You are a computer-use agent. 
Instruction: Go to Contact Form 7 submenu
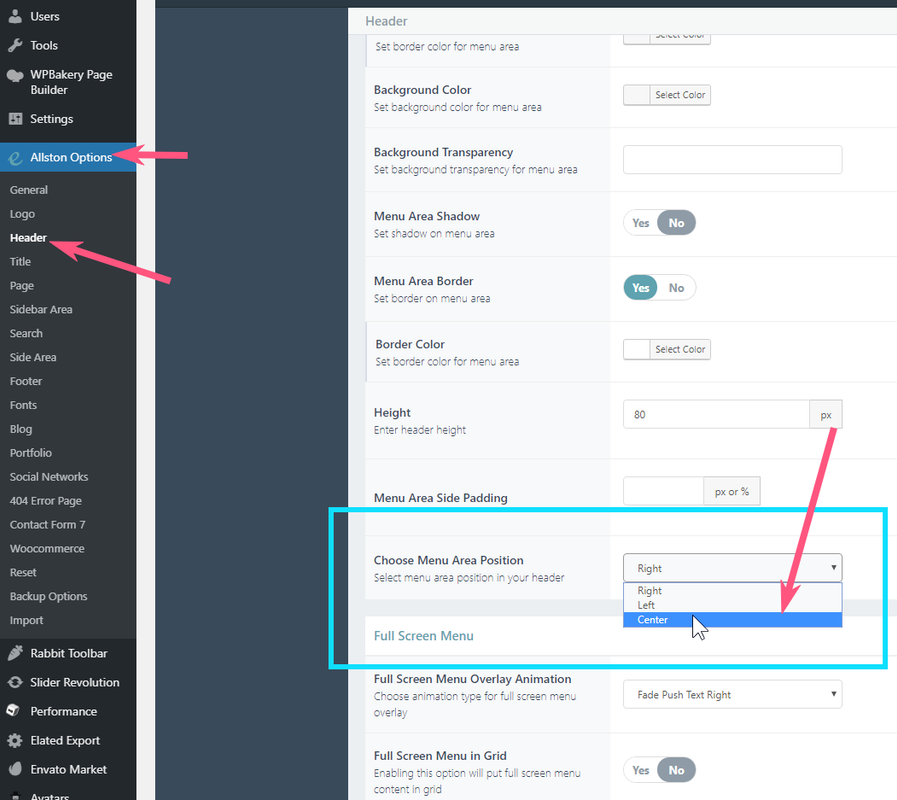(x=47, y=525)
